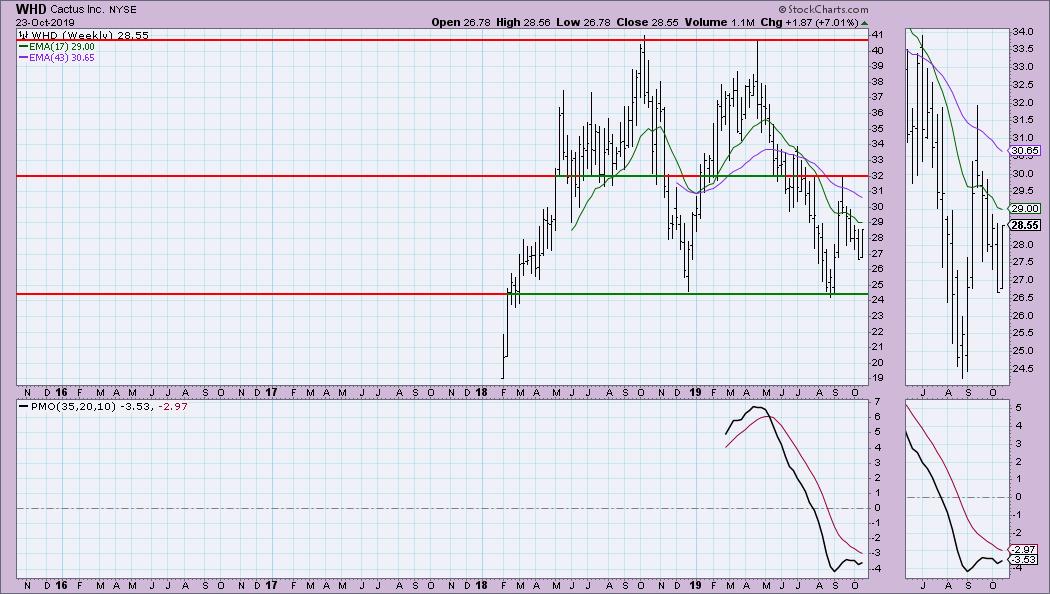
Task: Click the 34.0 tick on zoom price axis
Action: [1022, 31]
